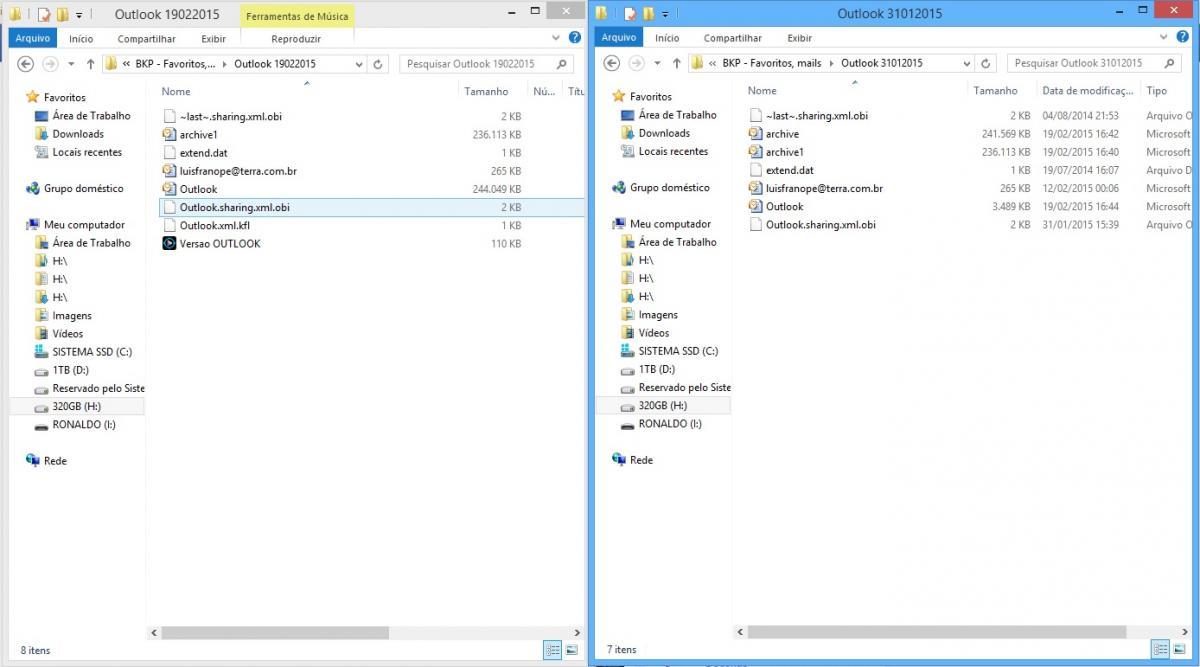The image size is (1200, 667).
Task: Click Forward arrow in left Outlook 19022015 window
Action: [x=49, y=63]
